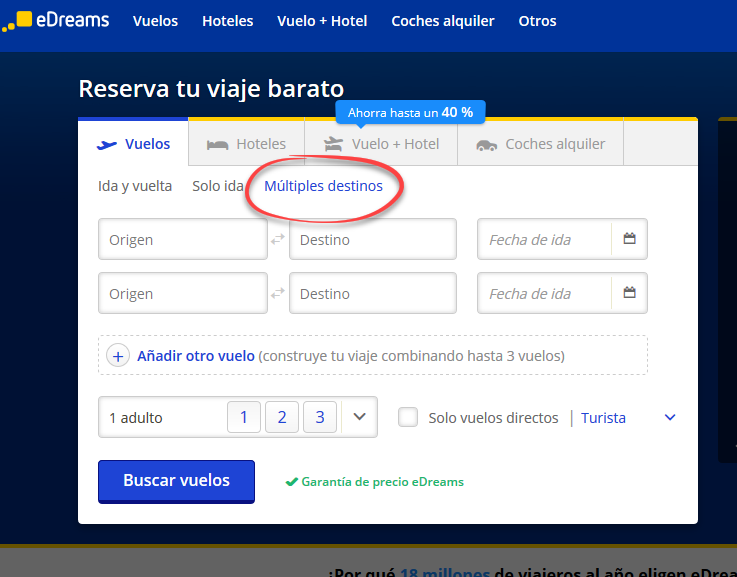Enable Solo vuelos directos checkbox
Viewport: 737px width, 577px height.
click(408, 417)
